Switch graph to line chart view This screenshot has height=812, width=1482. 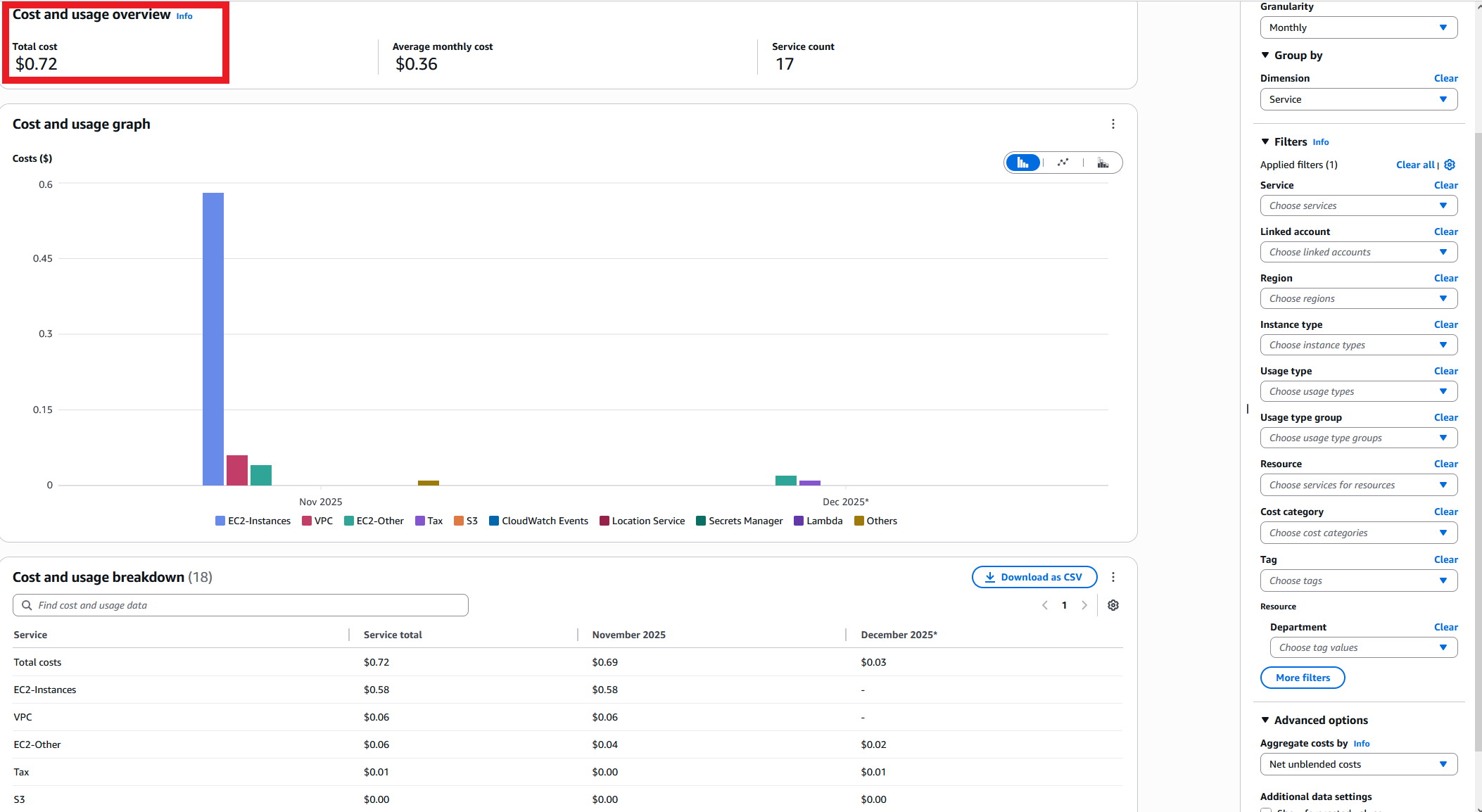pos(1063,163)
